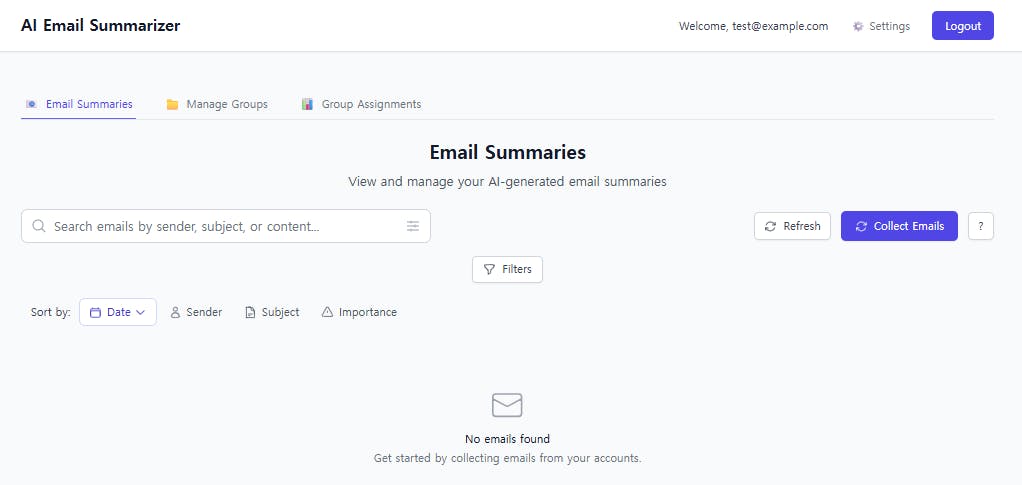Log out with the Logout button
The height and width of the screenshot is (485, 1022).
point(963,26)
